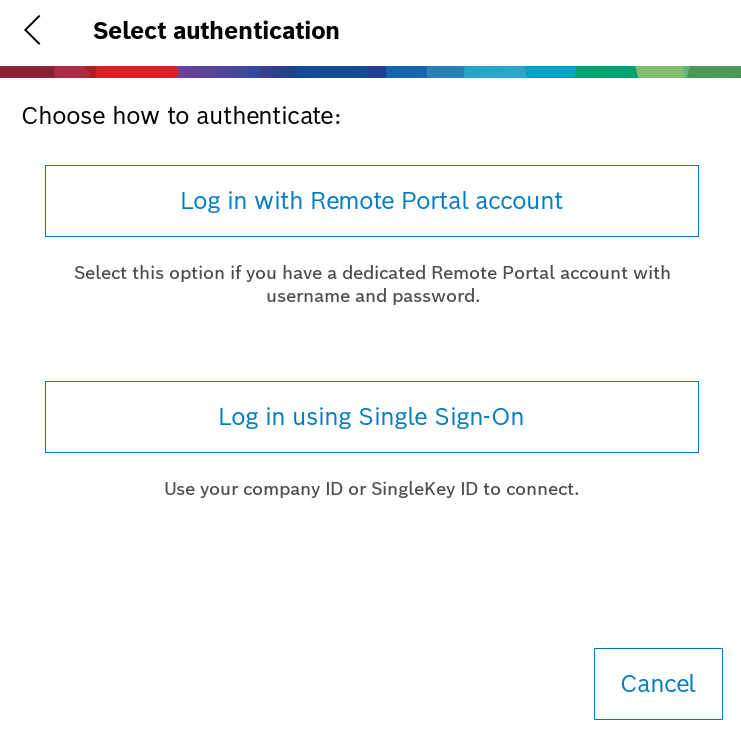Click the medium blue stripe segment

point(406,72)
